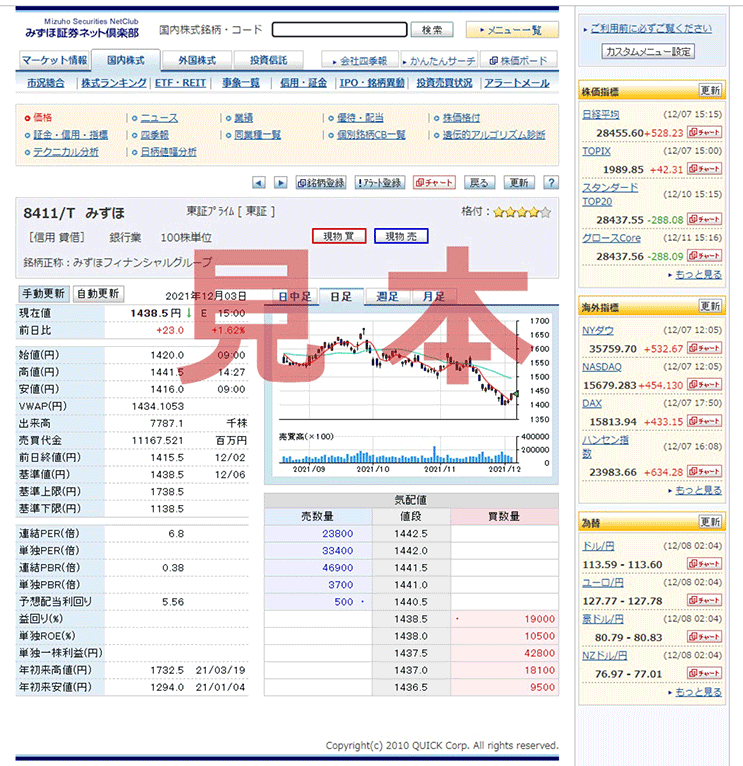Viewport: 743px width, 766px height.
Task: Open the chart icon for 日経平均
Action: pyautogui.click(x=704, y=132)
